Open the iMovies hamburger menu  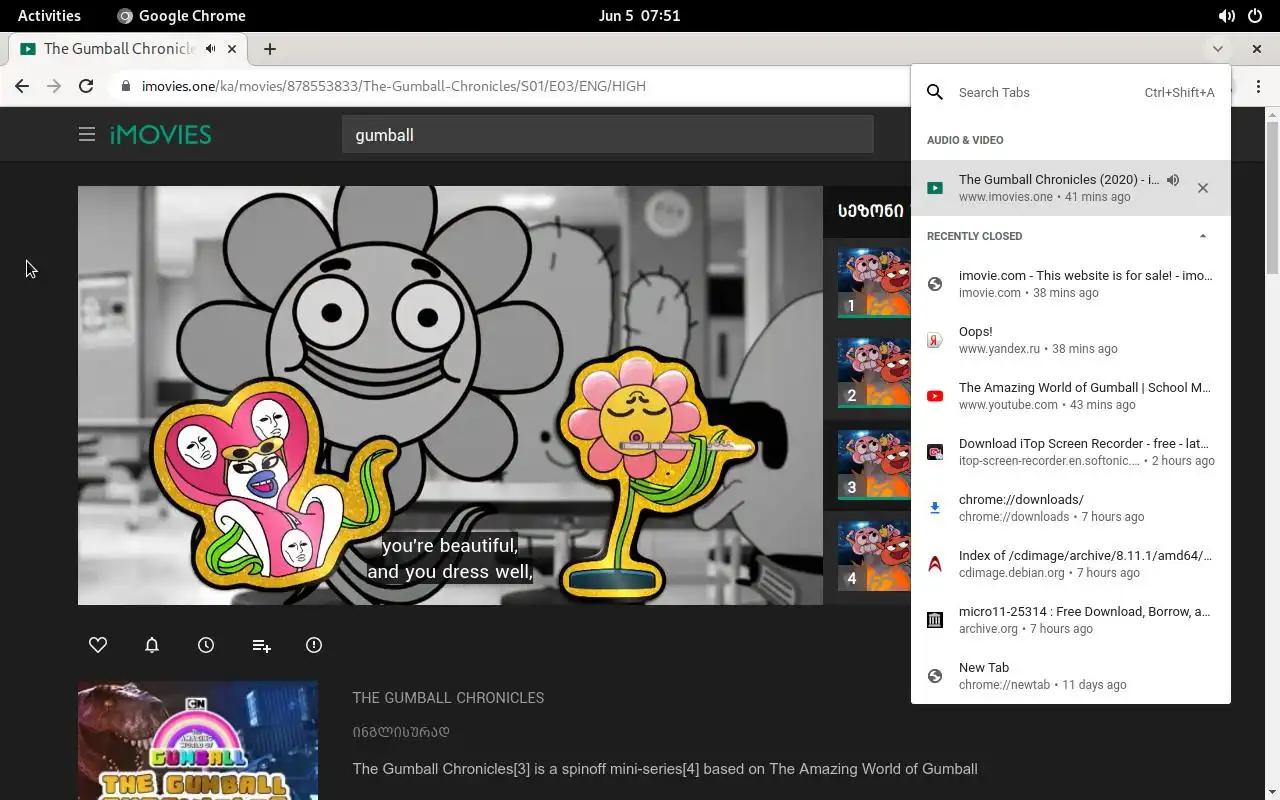coord(87,134)
